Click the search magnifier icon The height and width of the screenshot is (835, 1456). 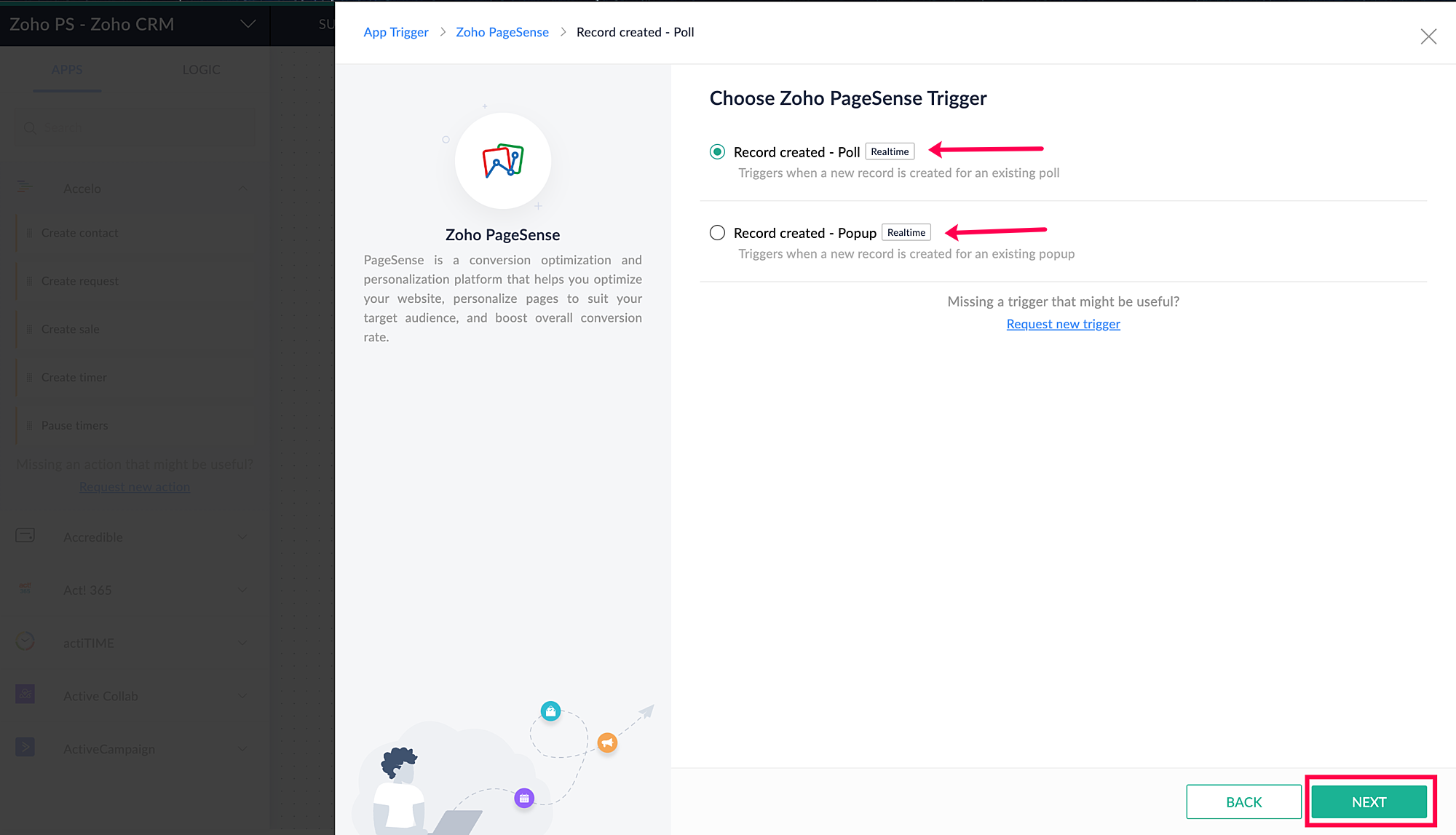coord(30,128)
